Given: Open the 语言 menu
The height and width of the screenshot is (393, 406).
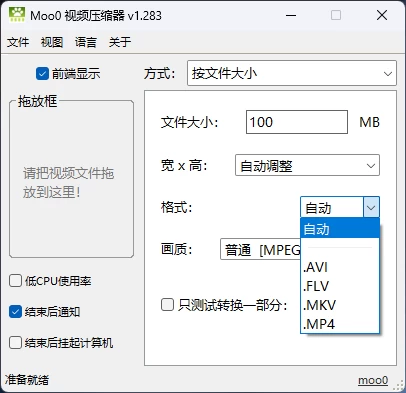Looking at the screenshot, I should click(x=86, y=42).
